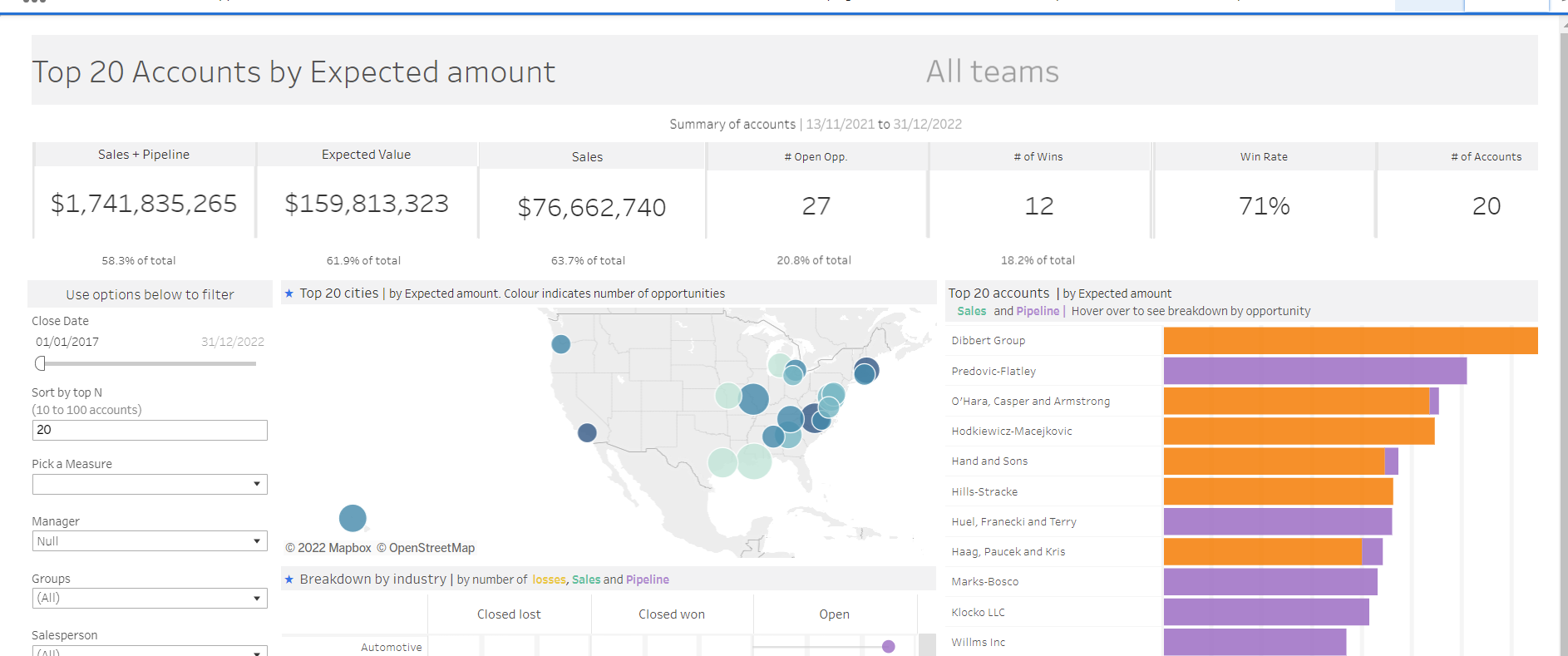Viewport: 1568px width, 656px height.
Task: Click the purple dot in Automotive row
Action: pyautogui.click(x=888, y=647)
